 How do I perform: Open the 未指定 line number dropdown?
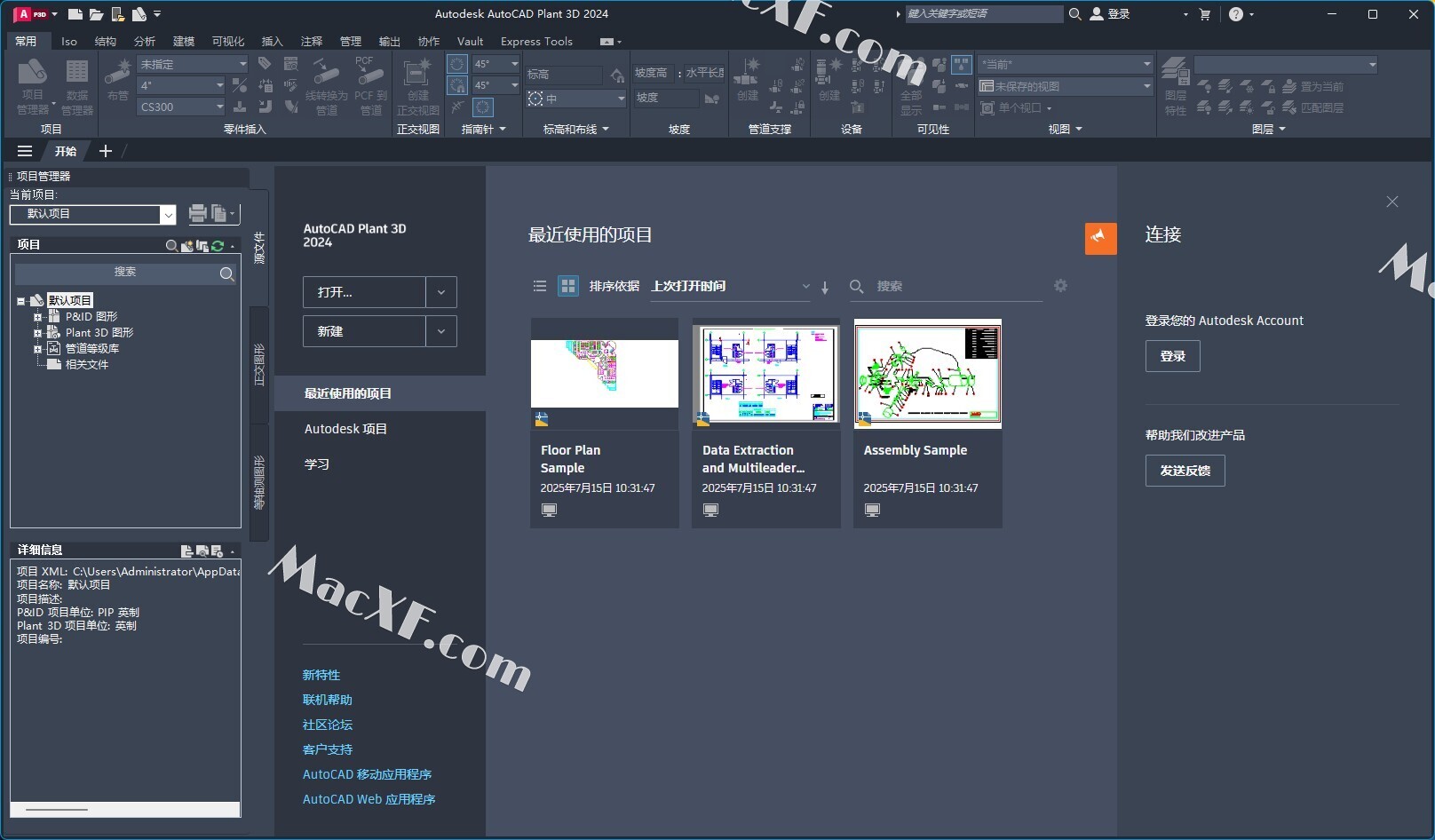click(x=193, y=64)
